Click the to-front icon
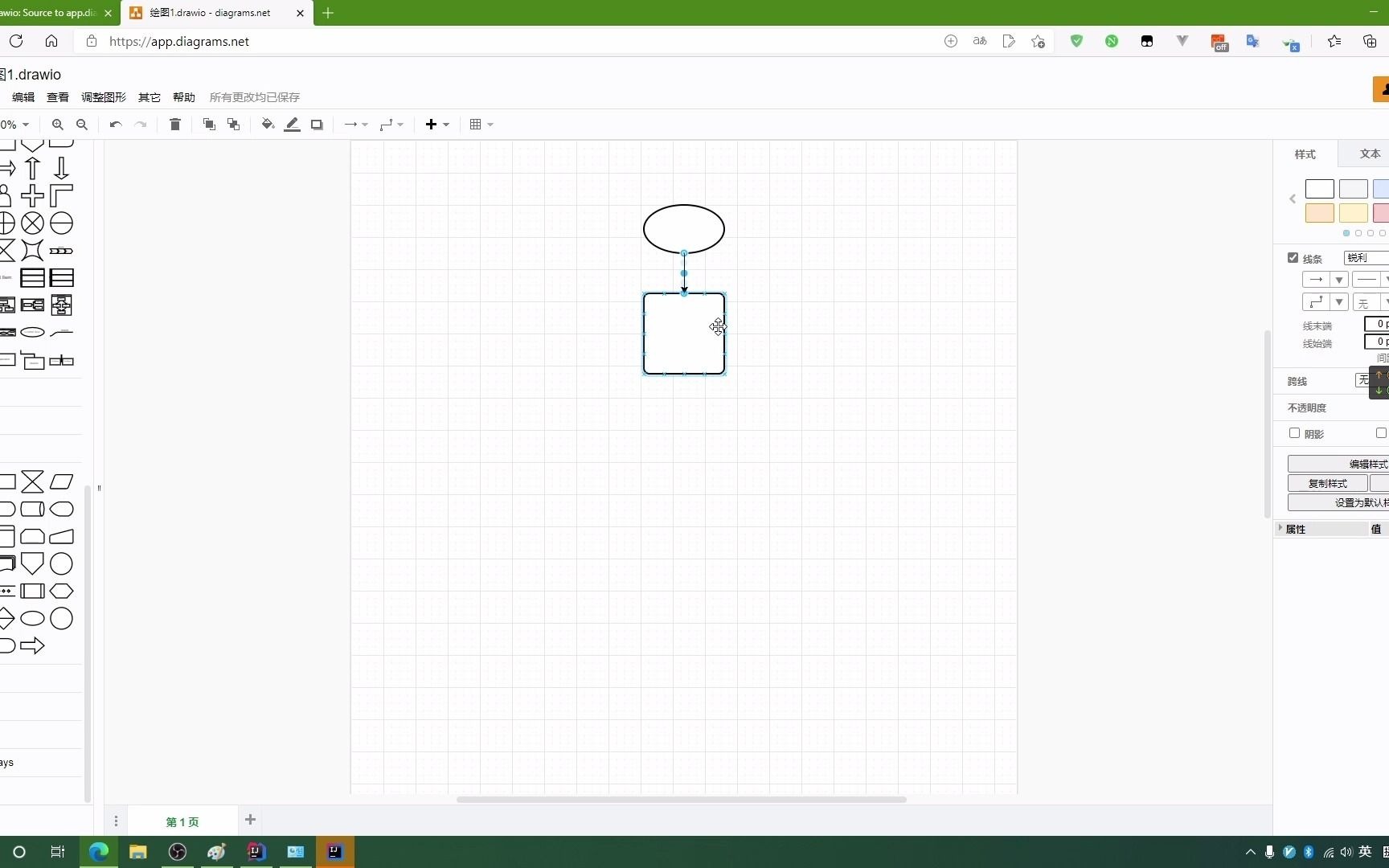The width and height of the screenshot is (1389, 868). click(208, 125)
